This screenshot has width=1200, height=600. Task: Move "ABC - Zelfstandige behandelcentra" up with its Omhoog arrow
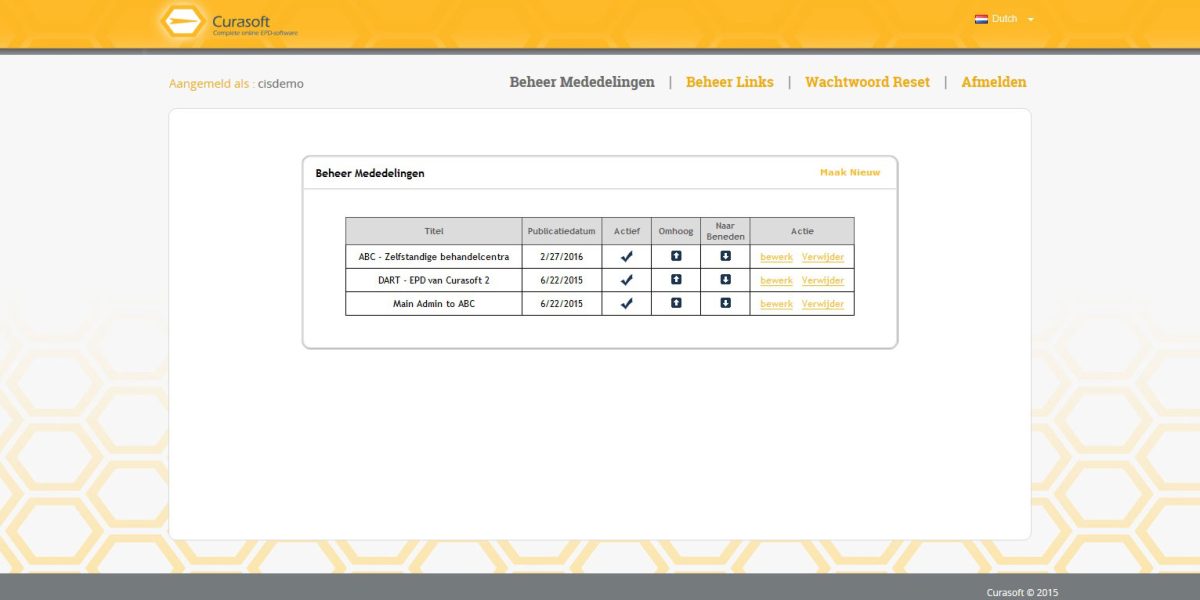pyautogui.click(x=676, y=256)
